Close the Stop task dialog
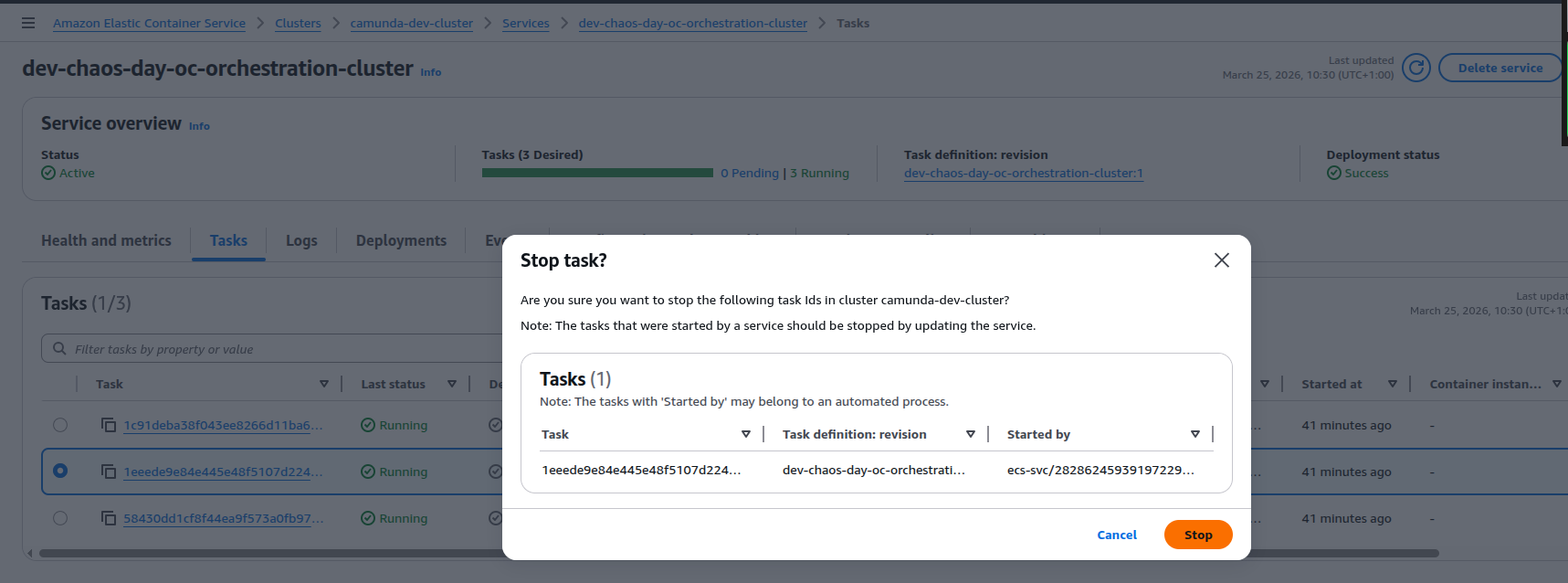The height and width of the screenshot is (583, 1568). coord(1221,260)
